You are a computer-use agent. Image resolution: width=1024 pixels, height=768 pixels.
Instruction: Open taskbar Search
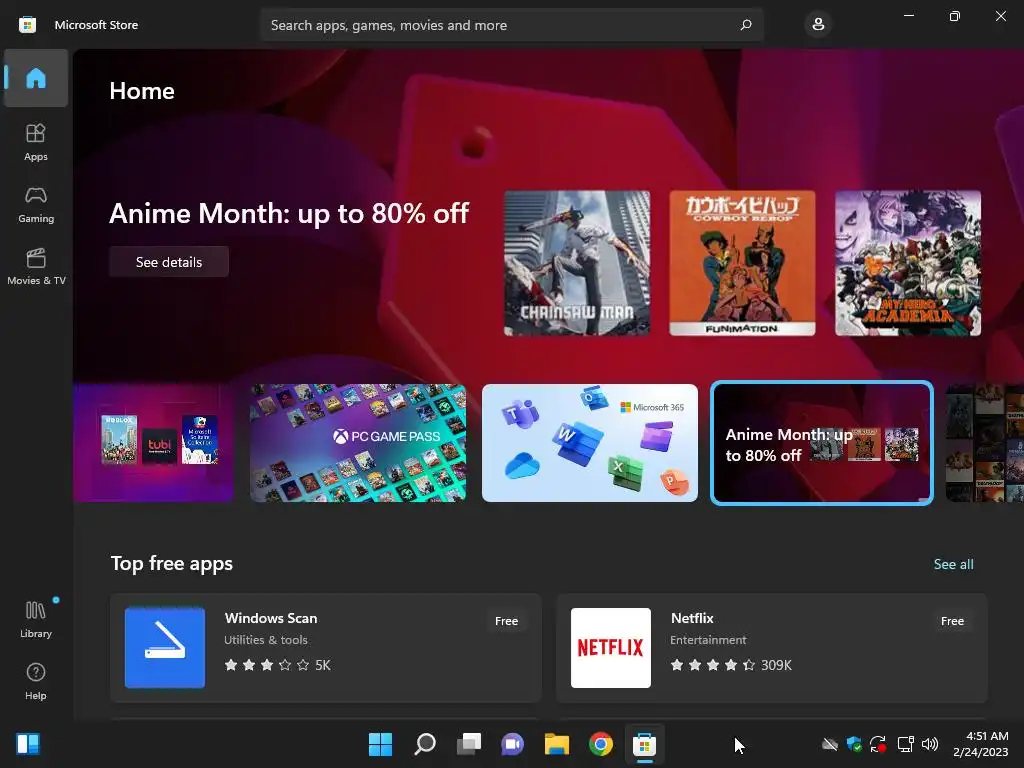[x=424, y=744]
